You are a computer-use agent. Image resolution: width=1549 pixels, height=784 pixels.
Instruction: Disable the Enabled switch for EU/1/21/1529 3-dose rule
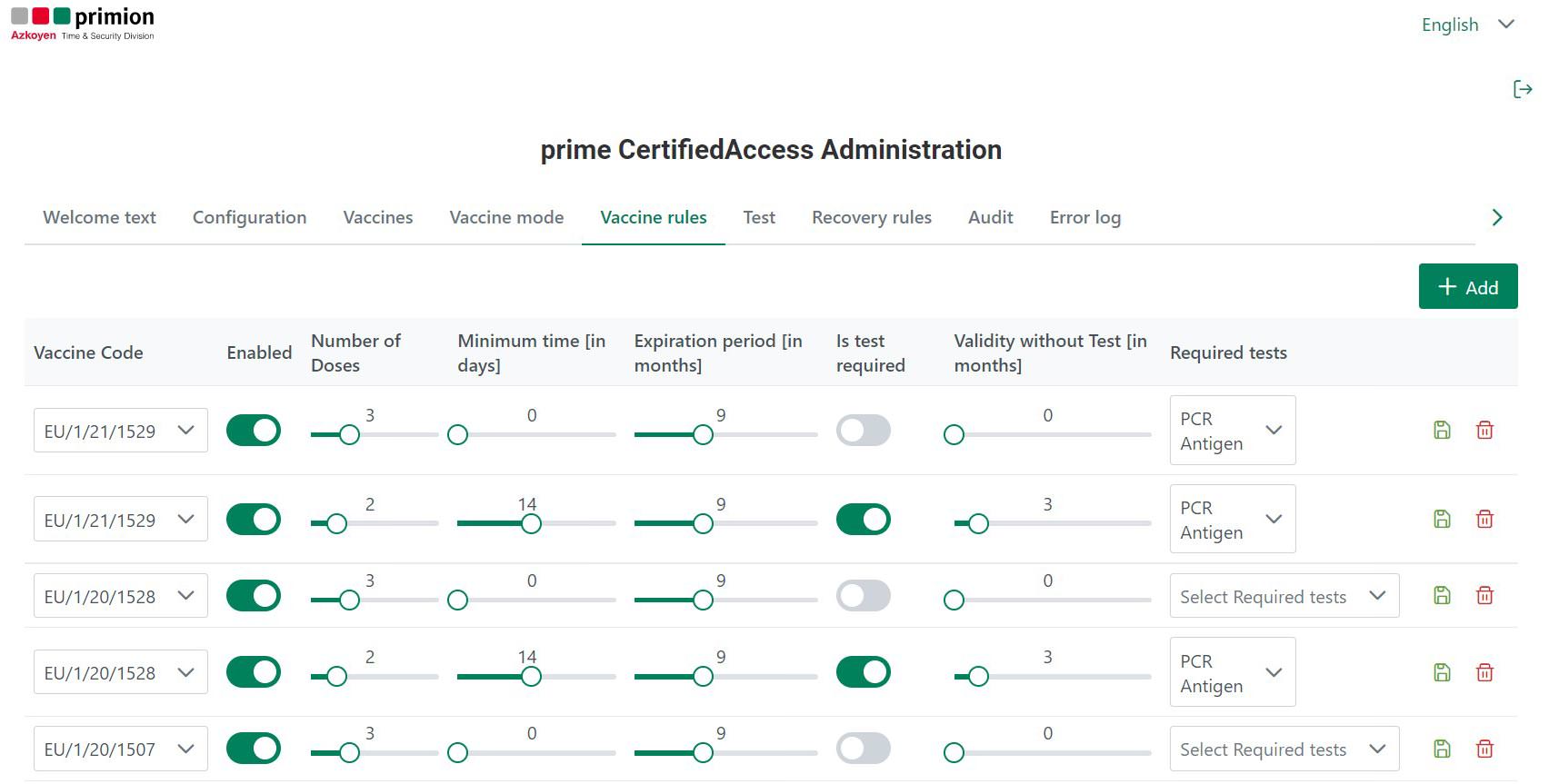point(254,431)
